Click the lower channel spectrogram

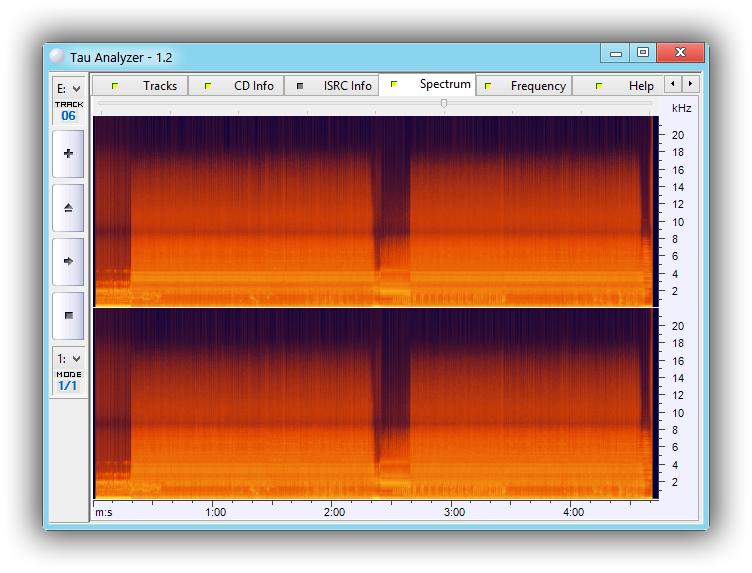point(376,404)
